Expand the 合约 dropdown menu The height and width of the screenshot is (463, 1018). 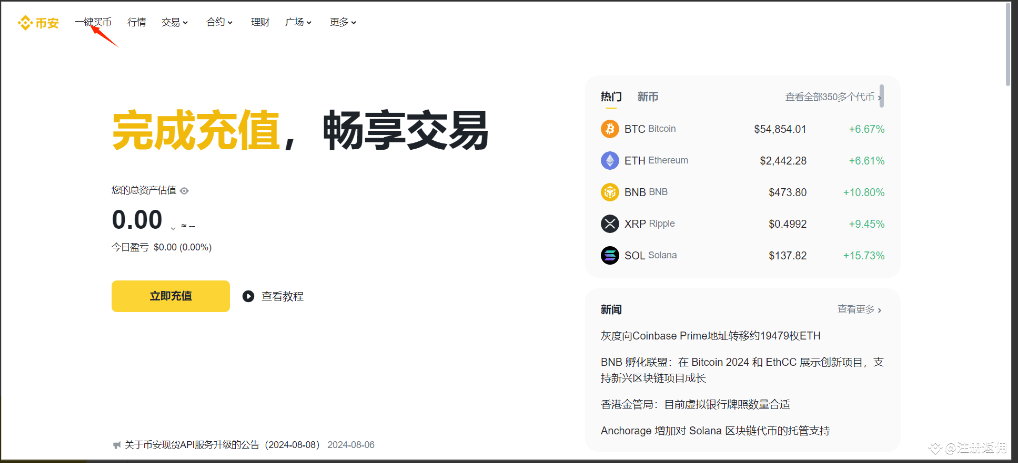pos(219,22)
